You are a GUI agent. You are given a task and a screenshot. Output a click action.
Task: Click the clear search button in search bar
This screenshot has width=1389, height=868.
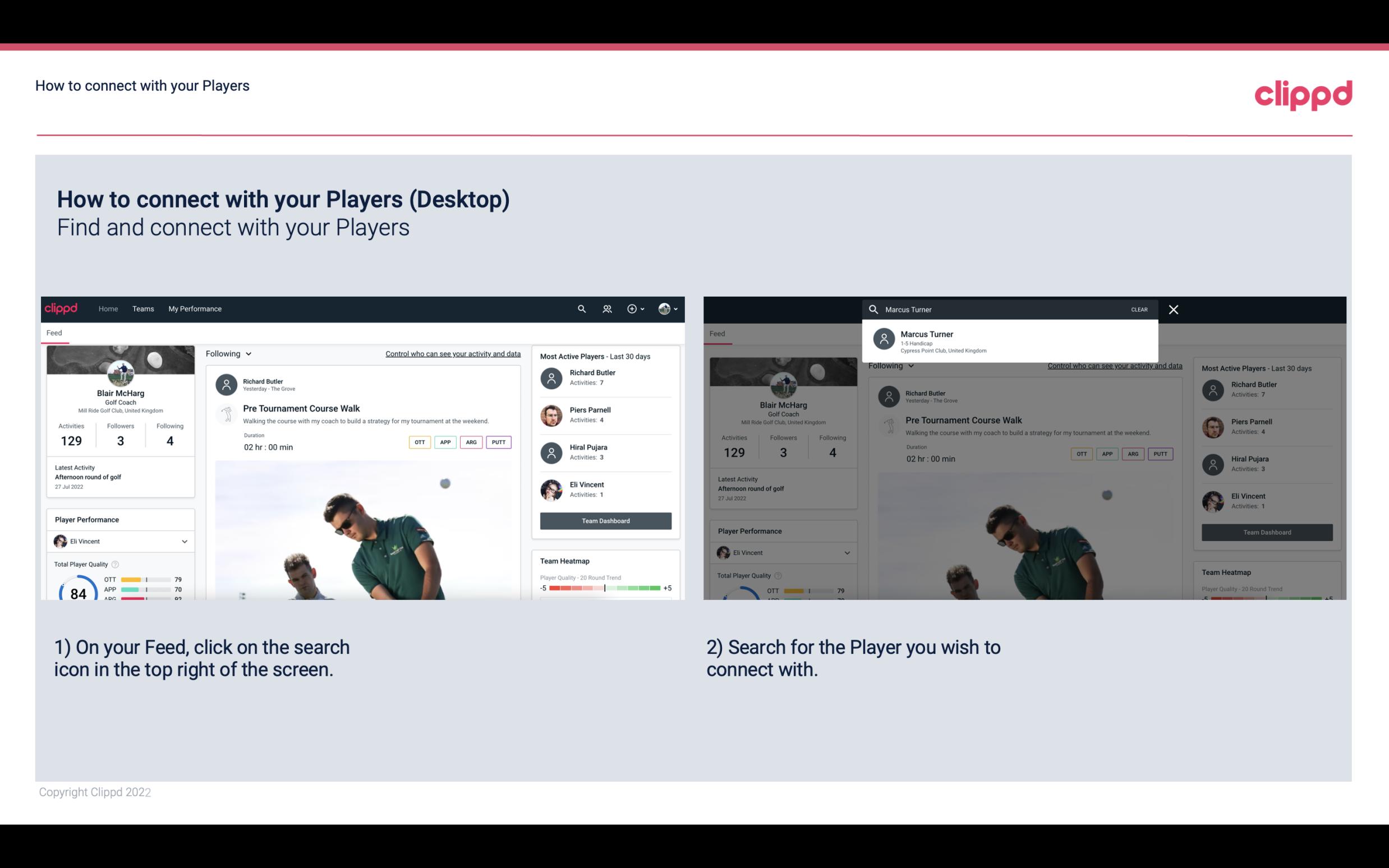(1139, 309)
